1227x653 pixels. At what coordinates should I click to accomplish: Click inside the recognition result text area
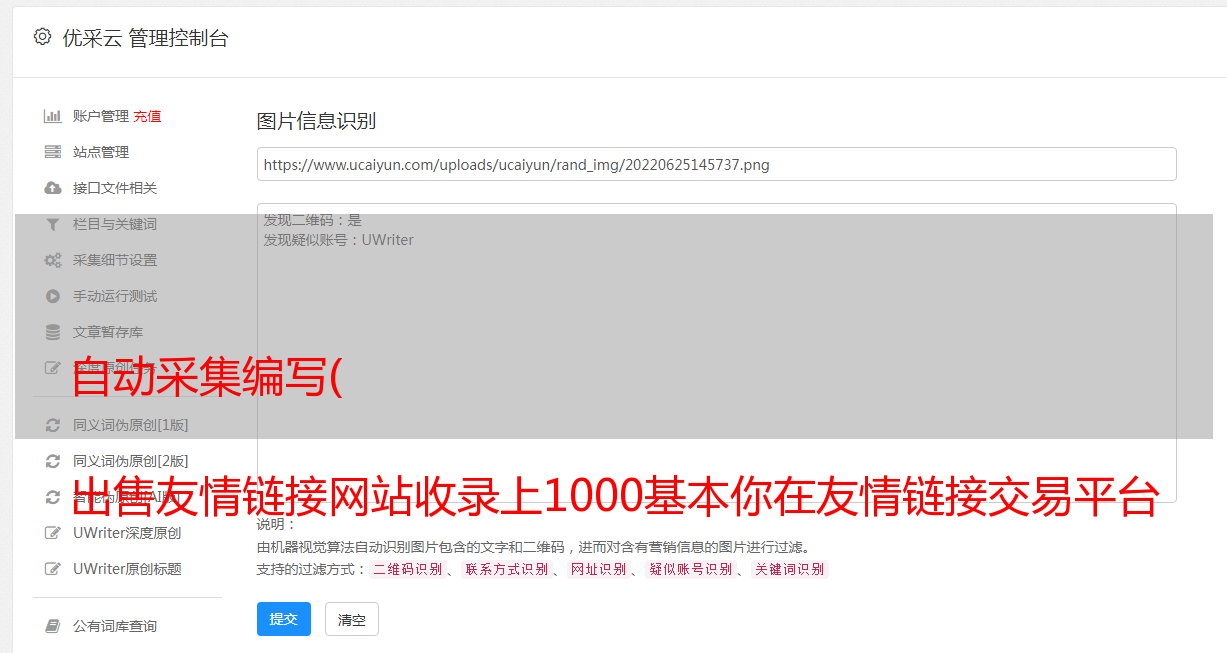716,353
